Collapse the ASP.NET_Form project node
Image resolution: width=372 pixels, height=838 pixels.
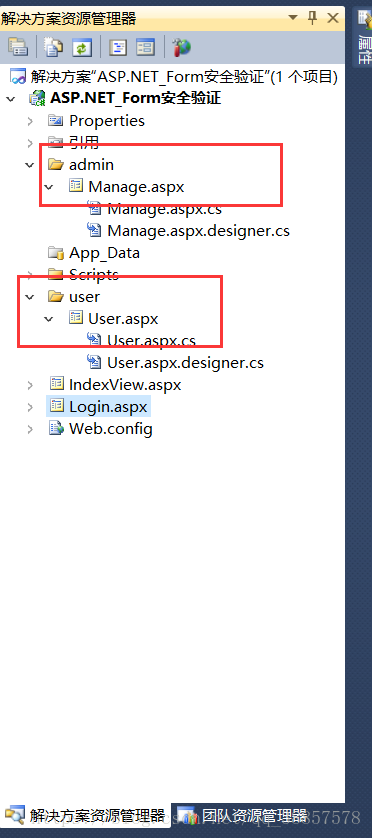[x=11, y=99]
